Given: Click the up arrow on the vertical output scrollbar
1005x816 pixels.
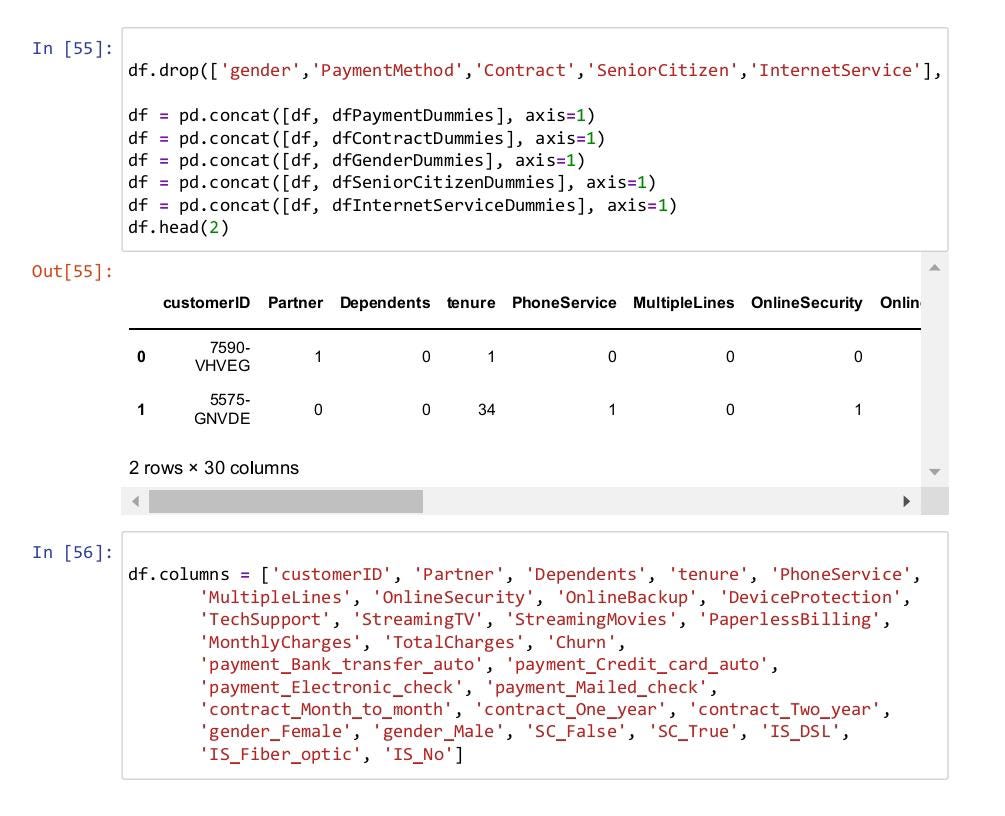Looking at the screenshot, I should click(x=933, y=267).
